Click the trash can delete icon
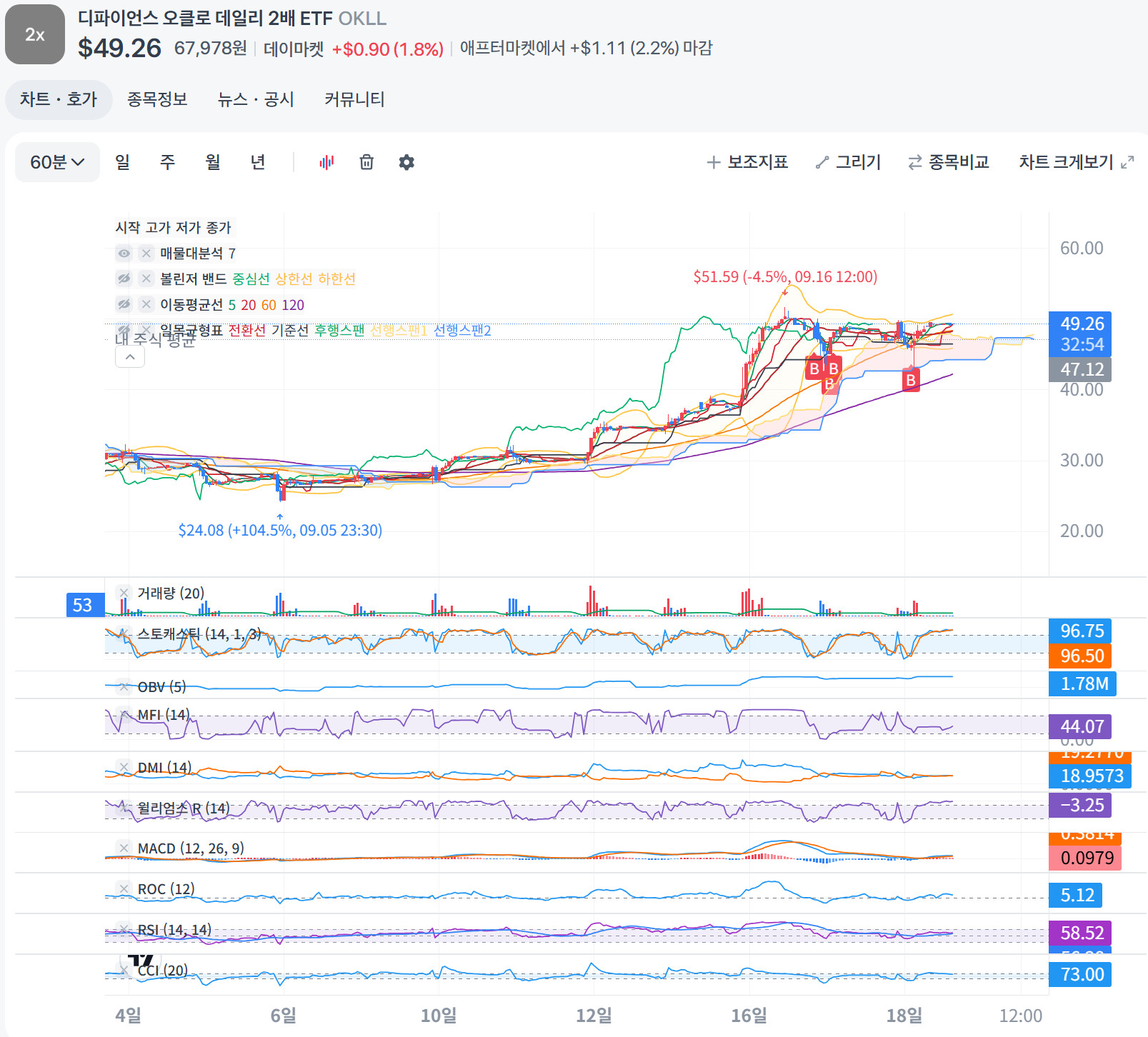 point(366,162)
